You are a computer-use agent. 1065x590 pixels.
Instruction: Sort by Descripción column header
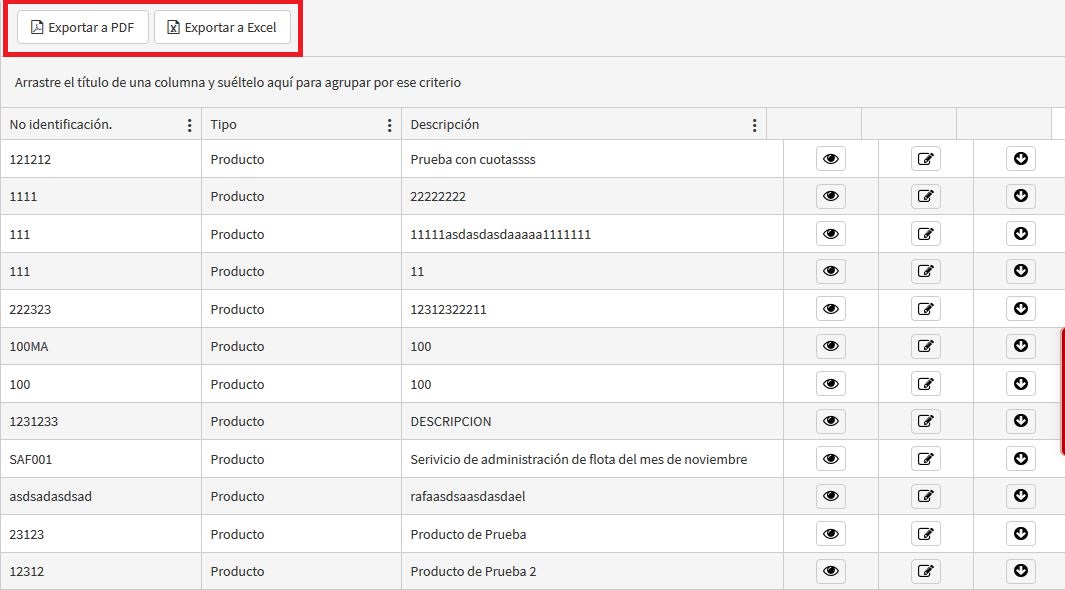click(445, 125)
